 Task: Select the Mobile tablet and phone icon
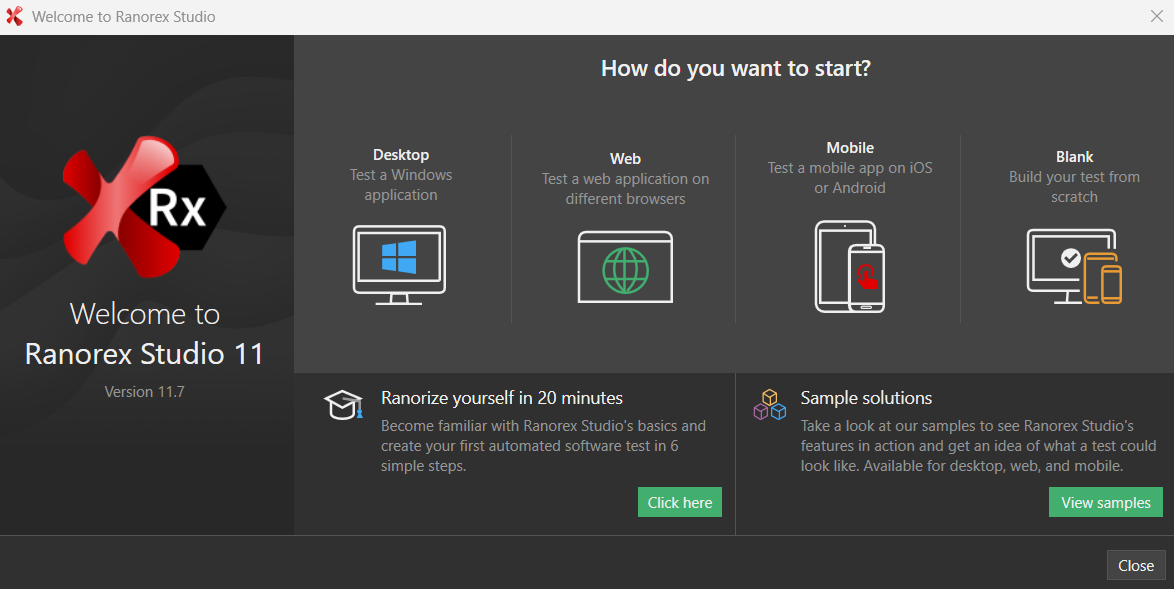(x=850, y=266)
